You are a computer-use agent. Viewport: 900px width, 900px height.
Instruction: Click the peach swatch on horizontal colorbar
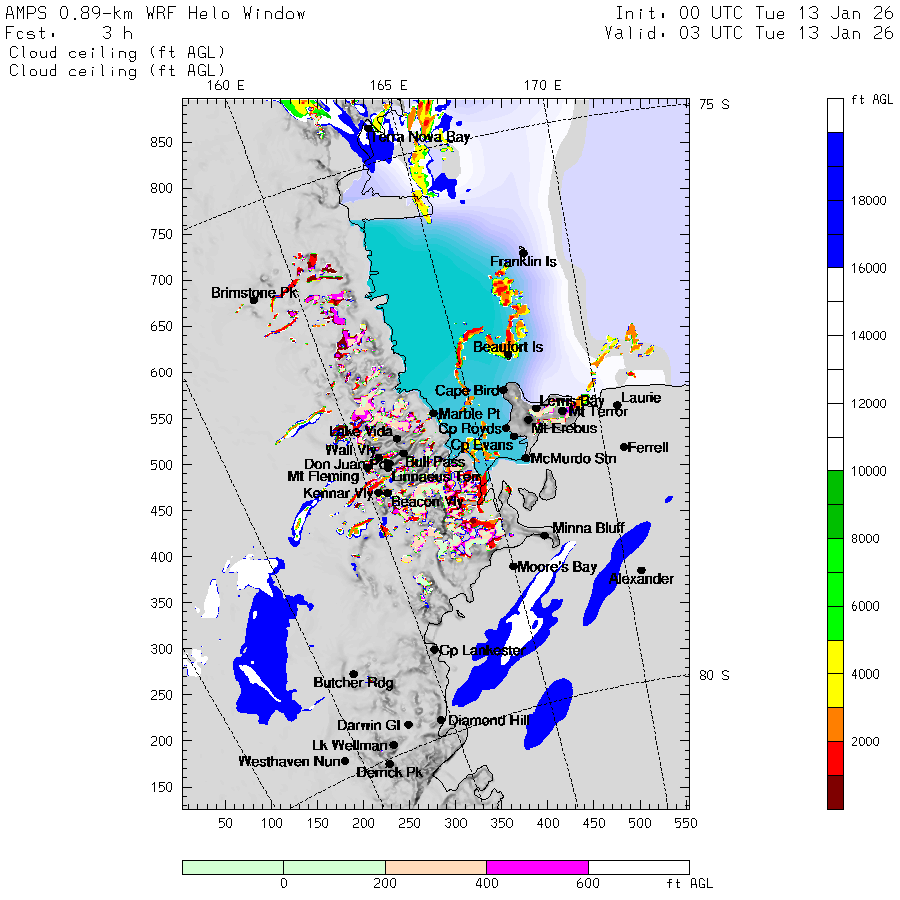[435, 867]
